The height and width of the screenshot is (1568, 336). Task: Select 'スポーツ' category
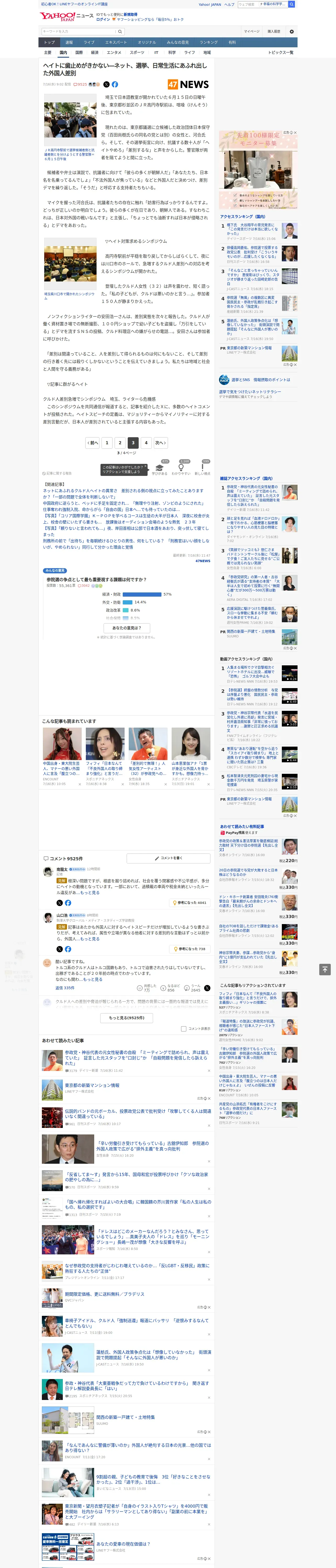click(x=137, y=52)
